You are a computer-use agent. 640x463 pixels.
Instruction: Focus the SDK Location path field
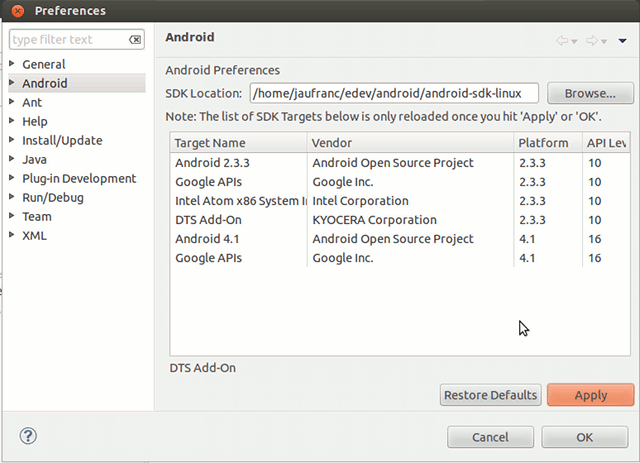[x=394, y=93]
